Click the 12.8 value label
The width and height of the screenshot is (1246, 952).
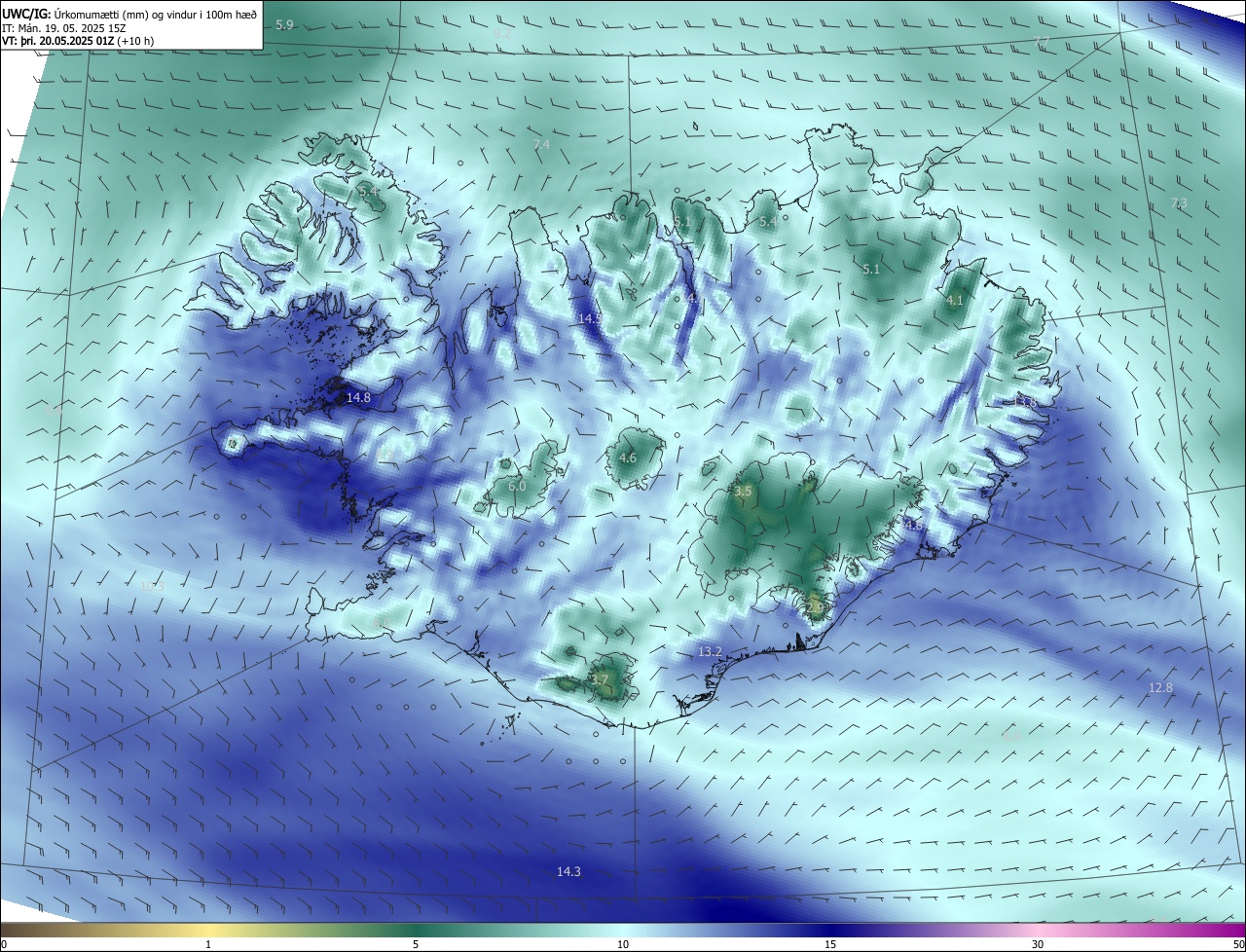pos(1160,687)
